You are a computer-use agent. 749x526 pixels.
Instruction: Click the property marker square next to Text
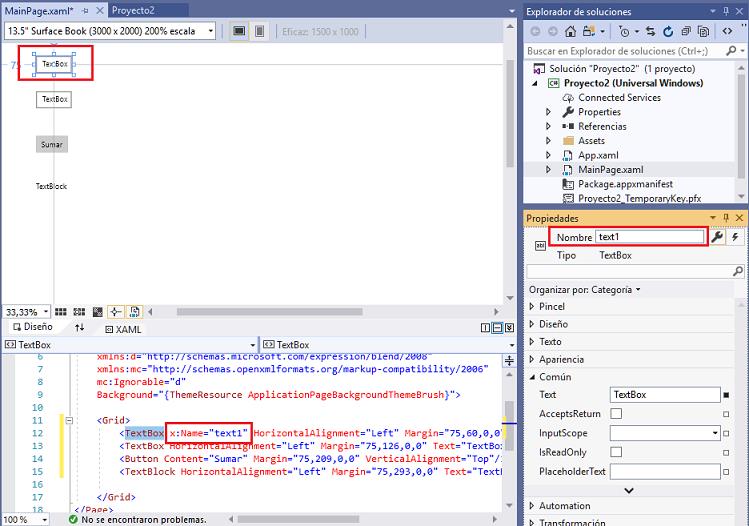click(x=726, y=395)
